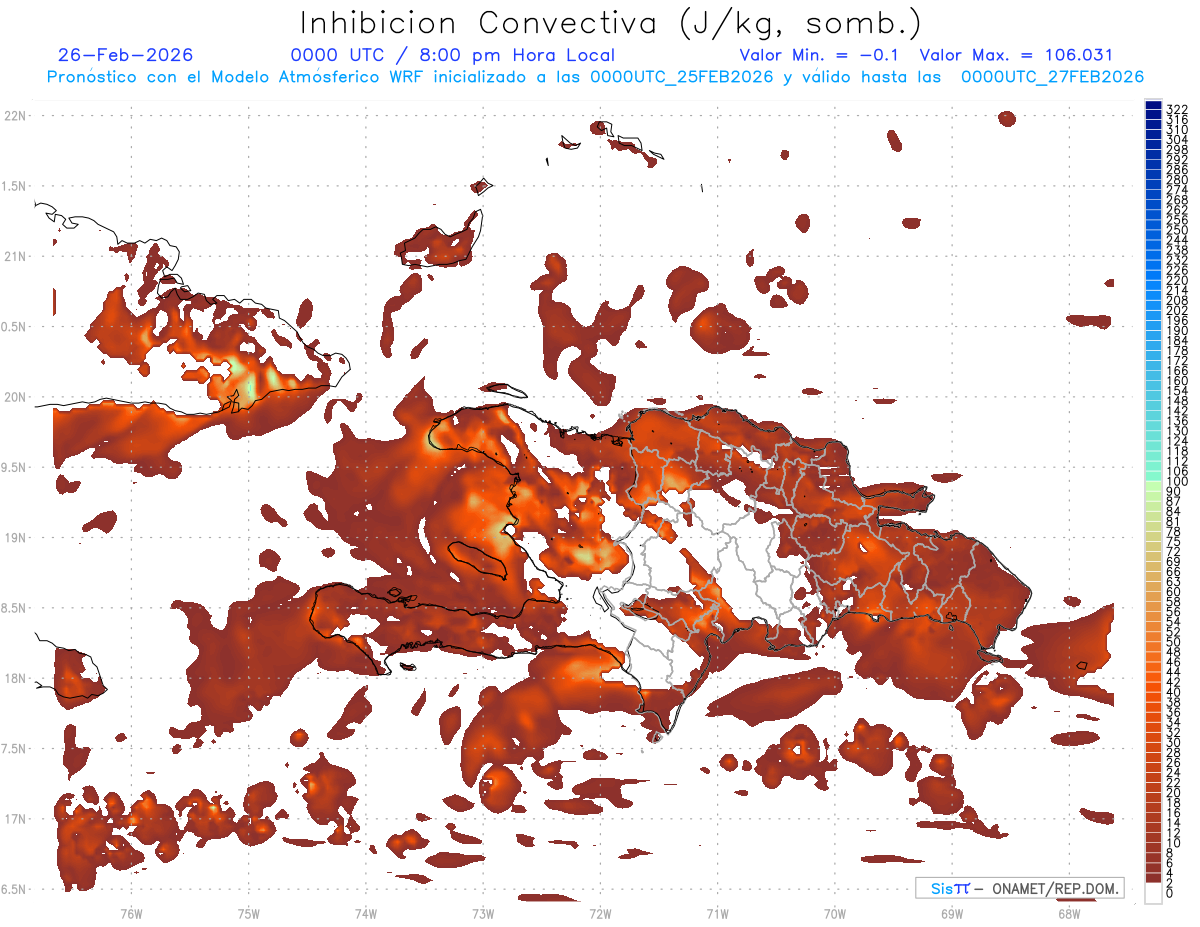This screenshot has width=1200, height=927.
Task: Click latitude label '7.5N'
Action: pos(15,748)
